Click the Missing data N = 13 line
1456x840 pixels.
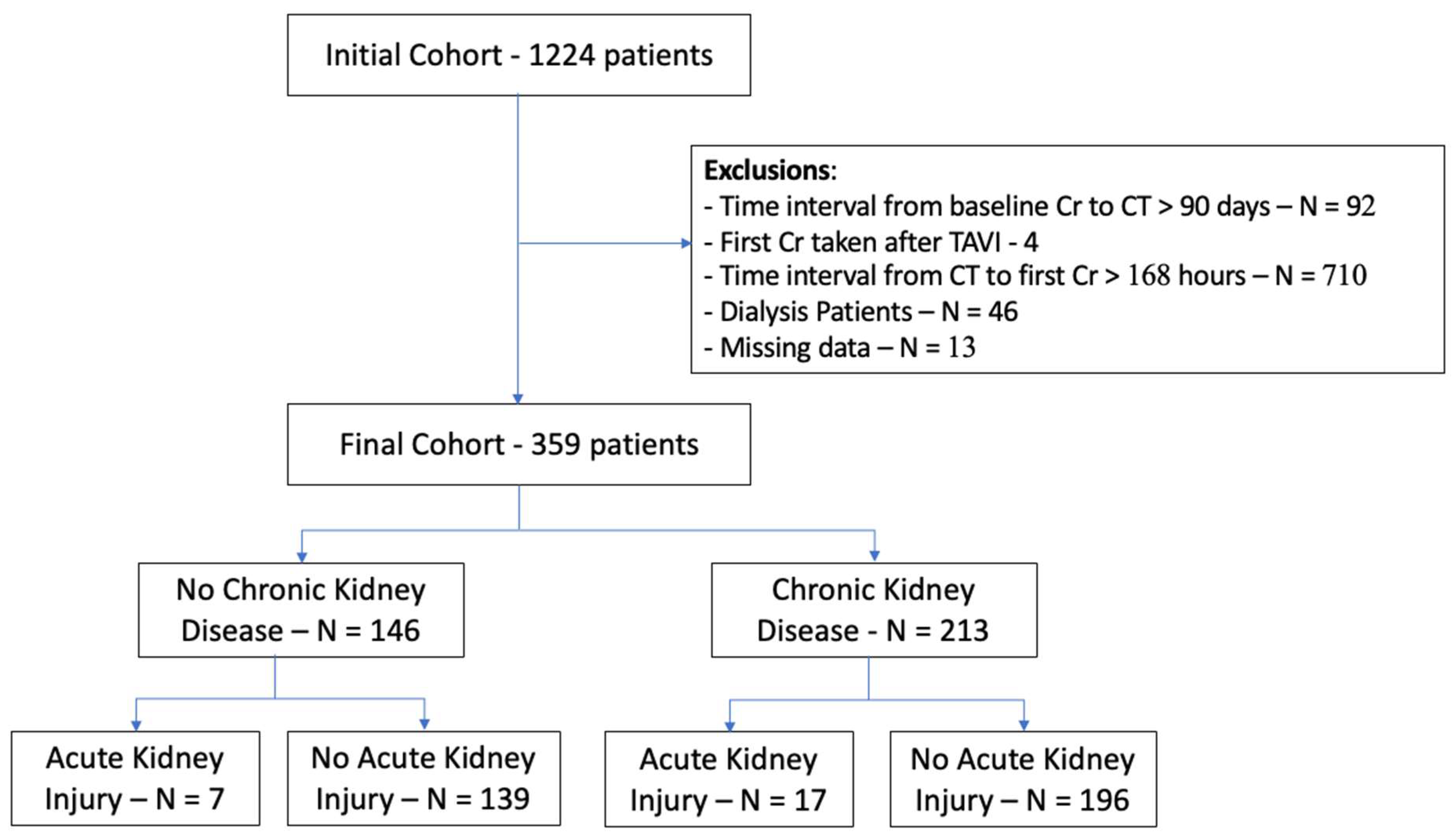click(840, 348)
